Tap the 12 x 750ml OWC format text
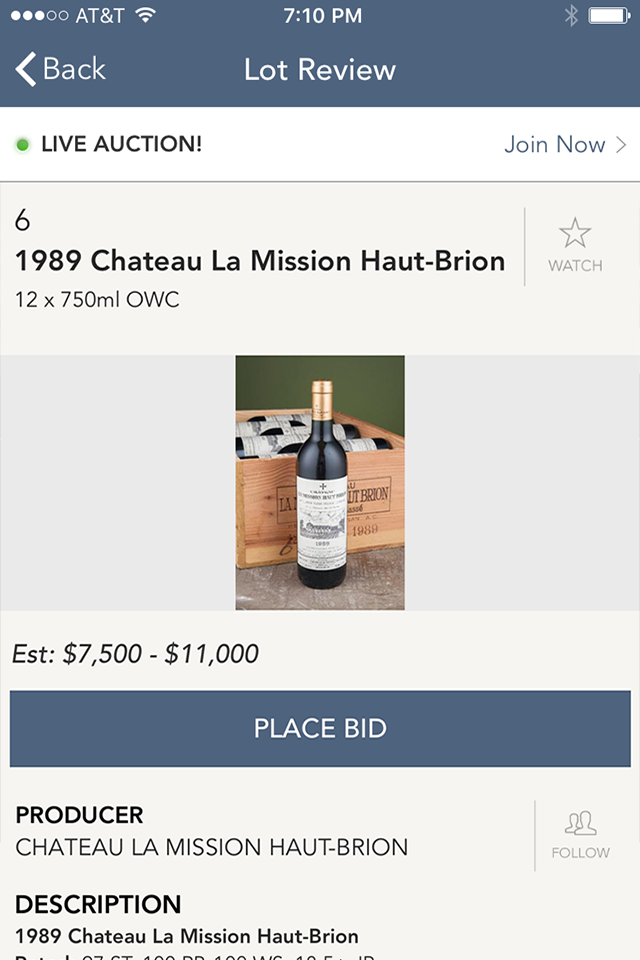 click(x=97, y=299)
